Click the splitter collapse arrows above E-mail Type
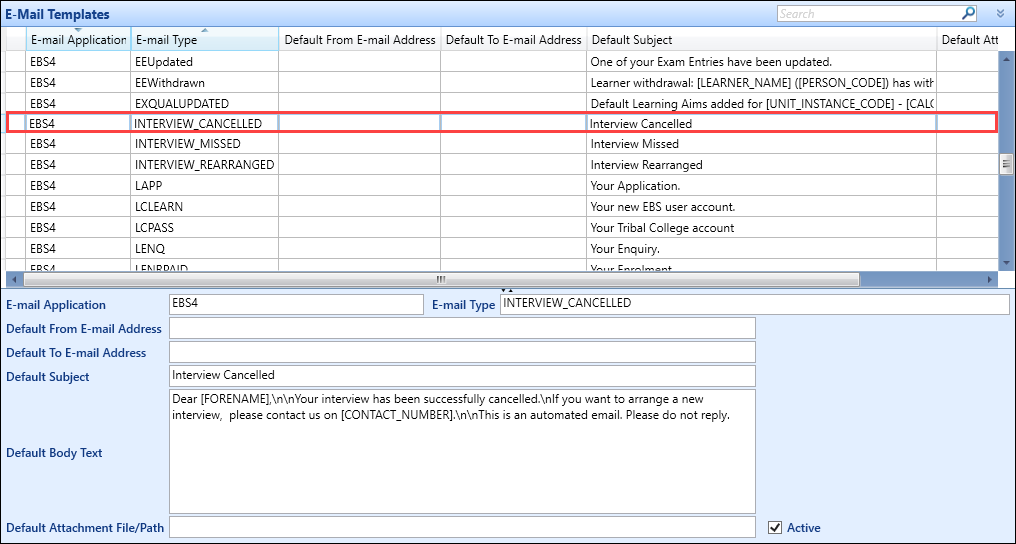1016x544 pixels. point(507,290)
